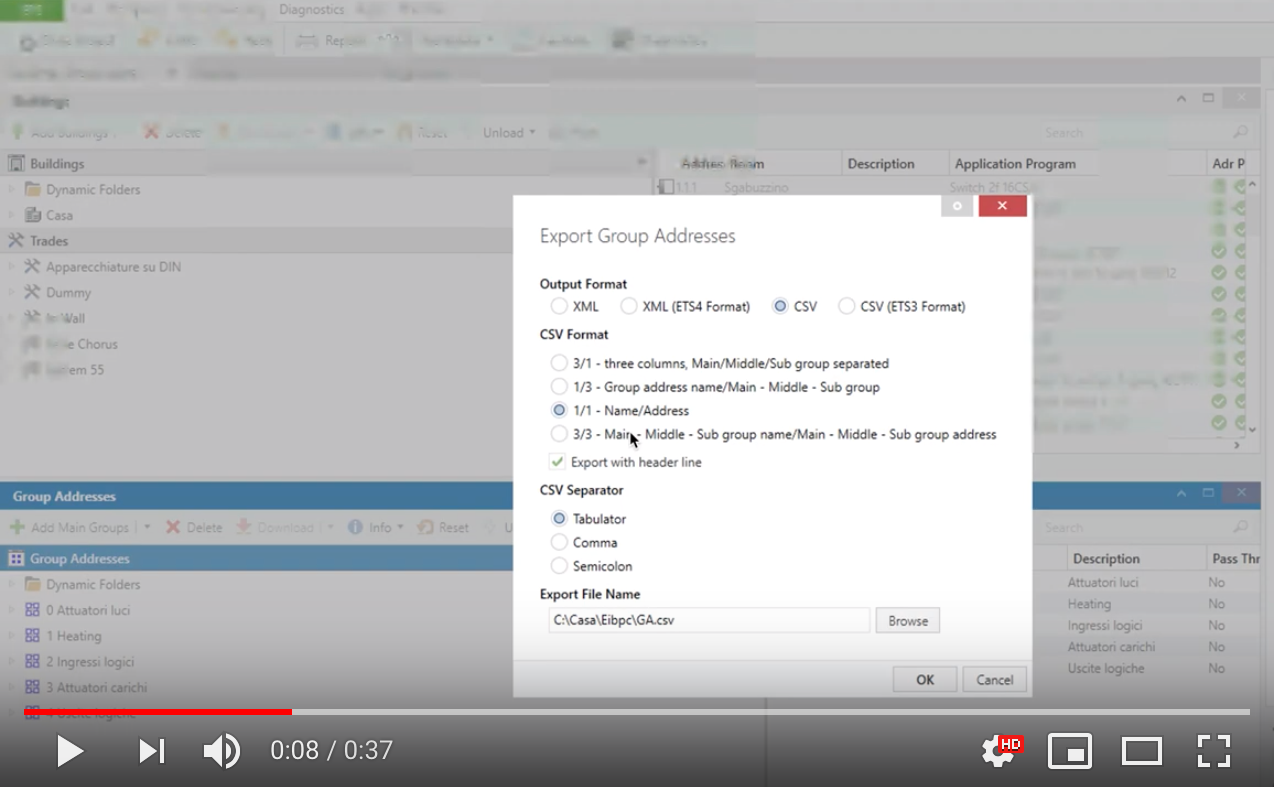Click the Export File Name field

click(709, 620)
